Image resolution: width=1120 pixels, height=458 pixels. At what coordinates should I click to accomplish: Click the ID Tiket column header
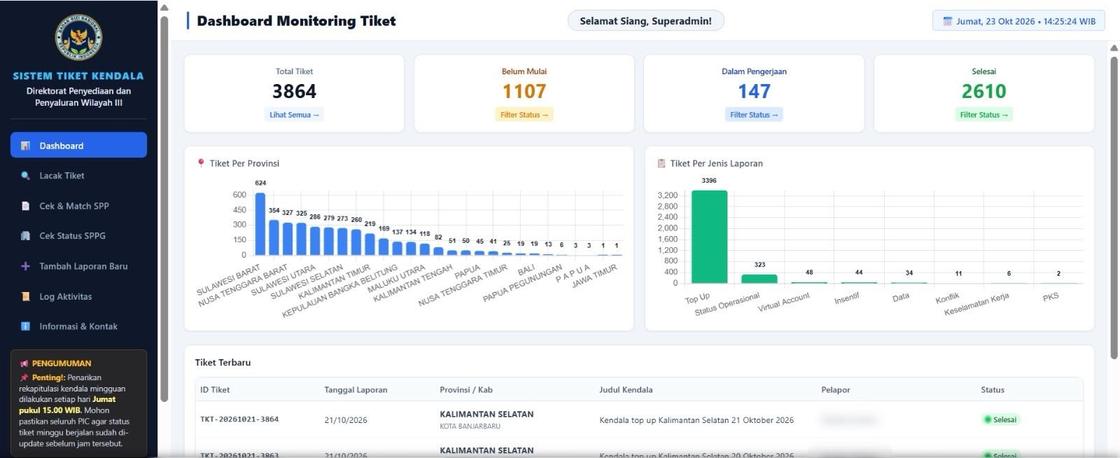215,390
